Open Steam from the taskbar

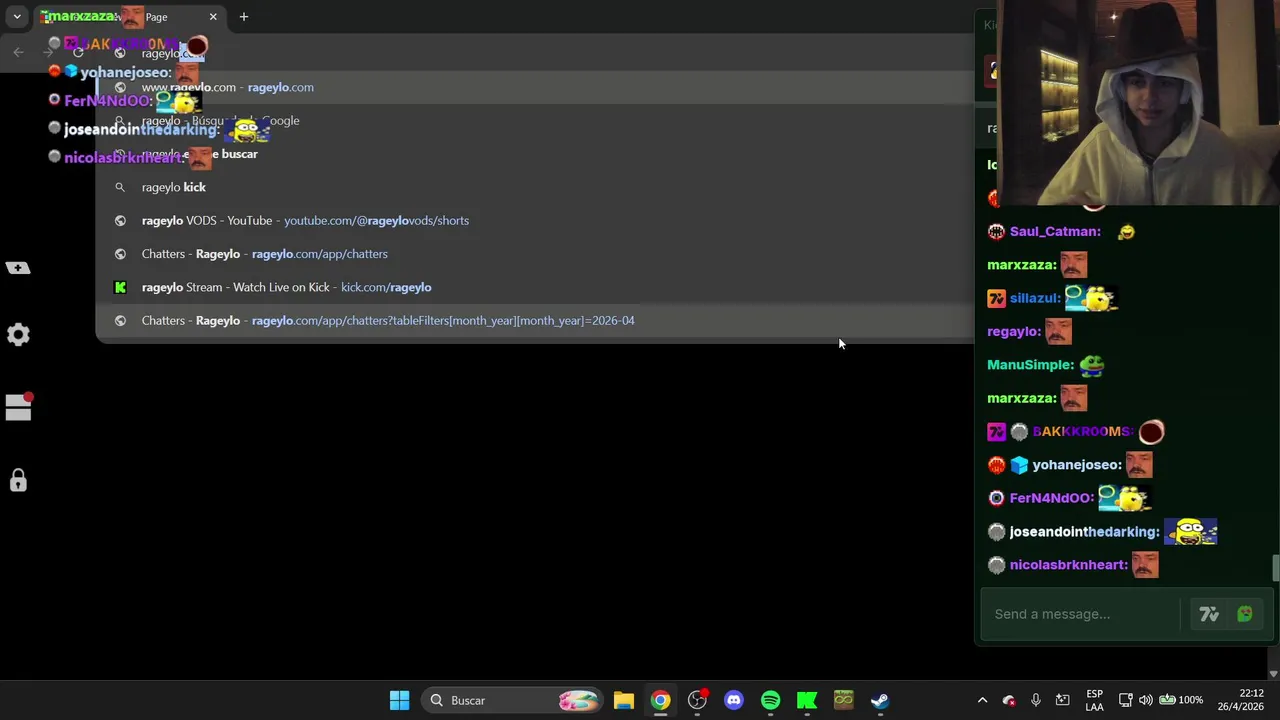click(880, 700)
